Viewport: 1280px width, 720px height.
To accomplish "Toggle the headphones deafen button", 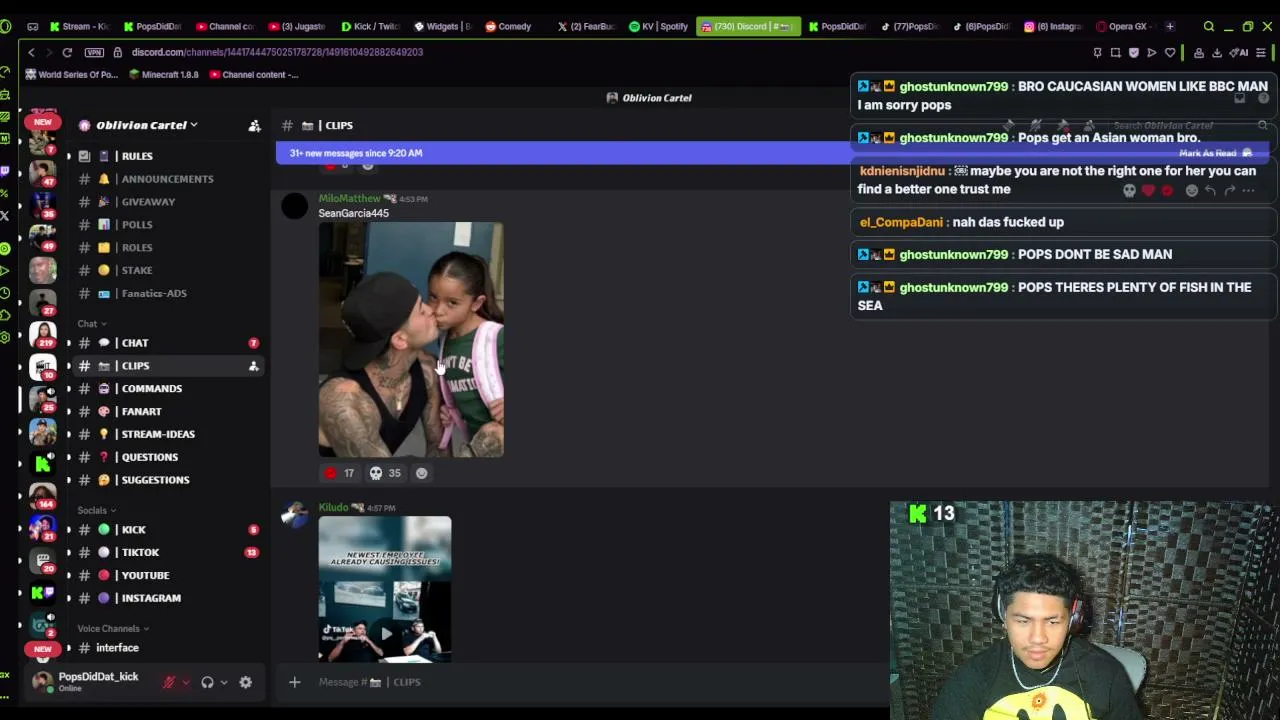I will tap(207, 683).
